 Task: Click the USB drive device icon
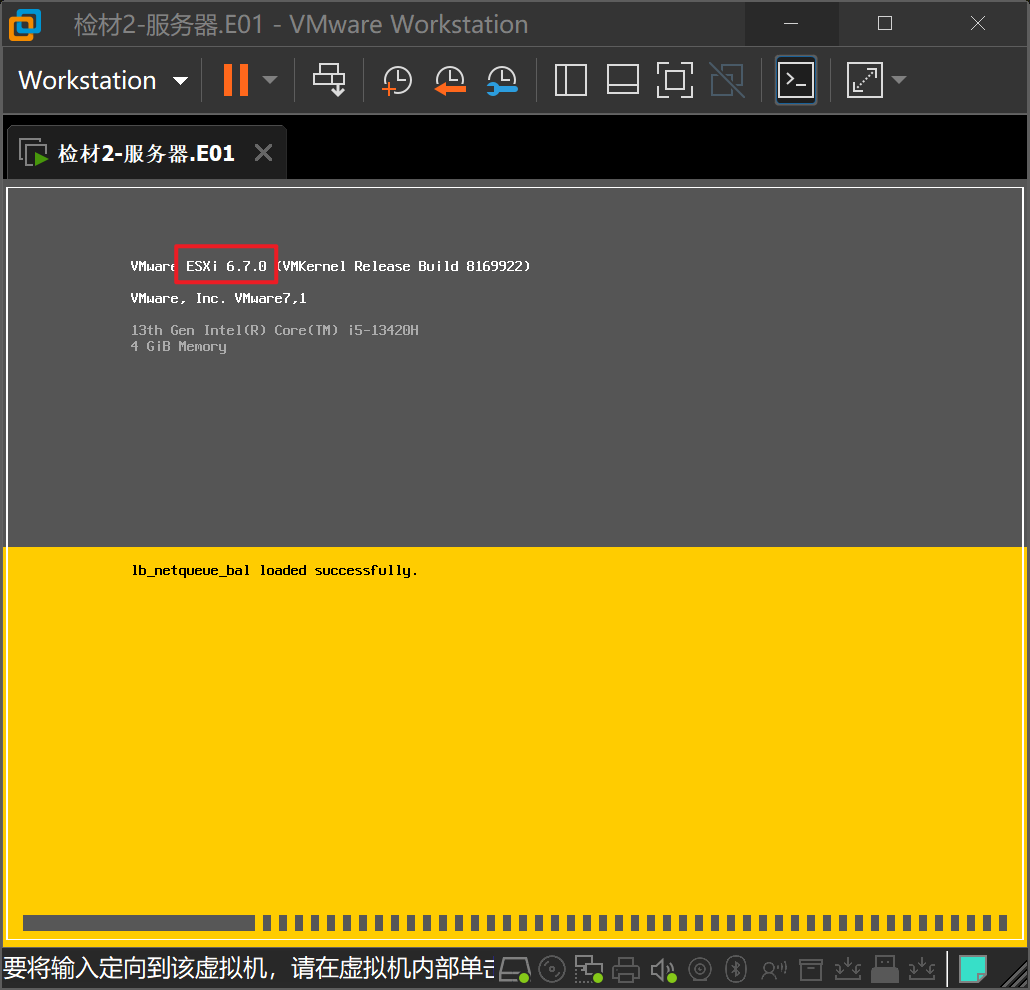pyautogui.click(x=884, y=969)
